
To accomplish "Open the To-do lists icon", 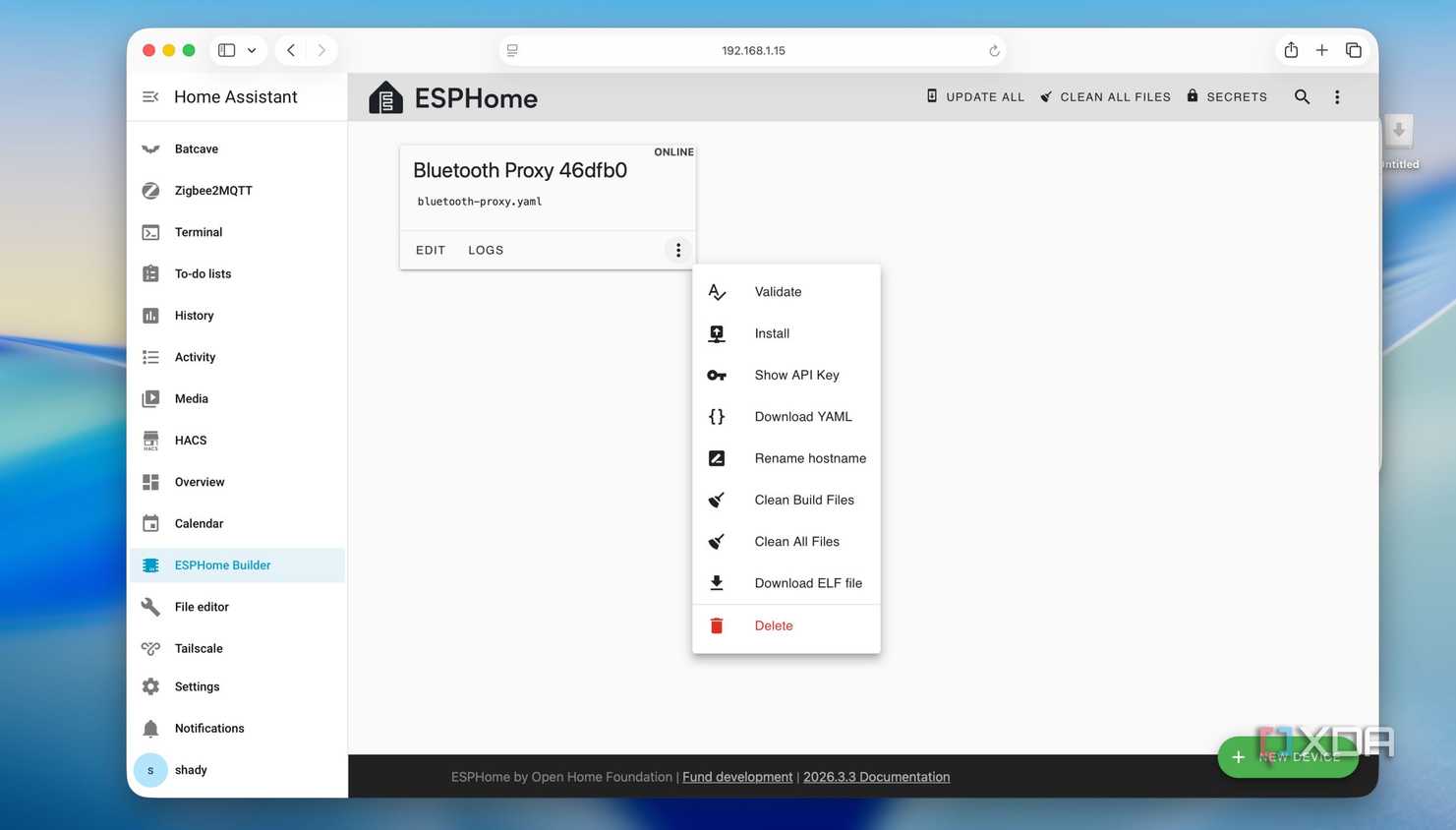I will click(x=150, y=273).
